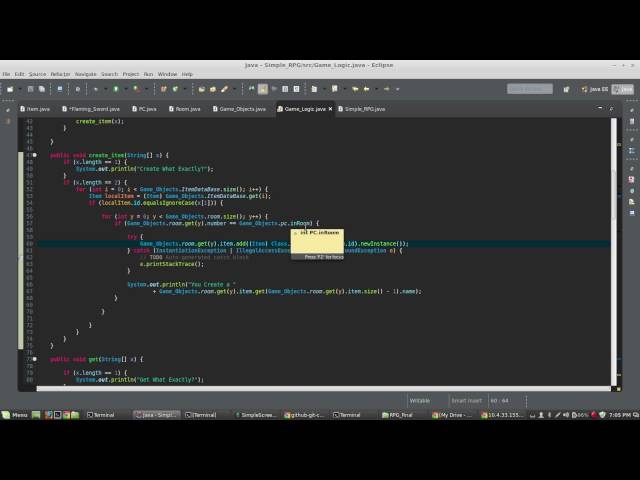The width and height of the screenshot is (640, 480).
Task: Expand the Debug dropdown arrow
Action: pyautogui.click(x=105, y=89)
